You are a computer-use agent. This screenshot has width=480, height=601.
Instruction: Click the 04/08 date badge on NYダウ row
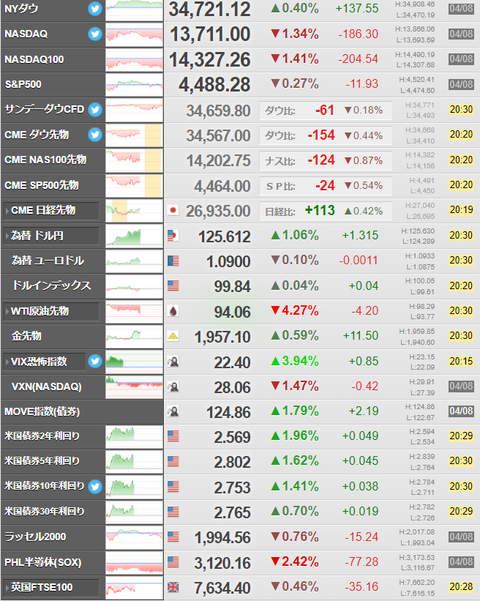click(x=461, y=8)
